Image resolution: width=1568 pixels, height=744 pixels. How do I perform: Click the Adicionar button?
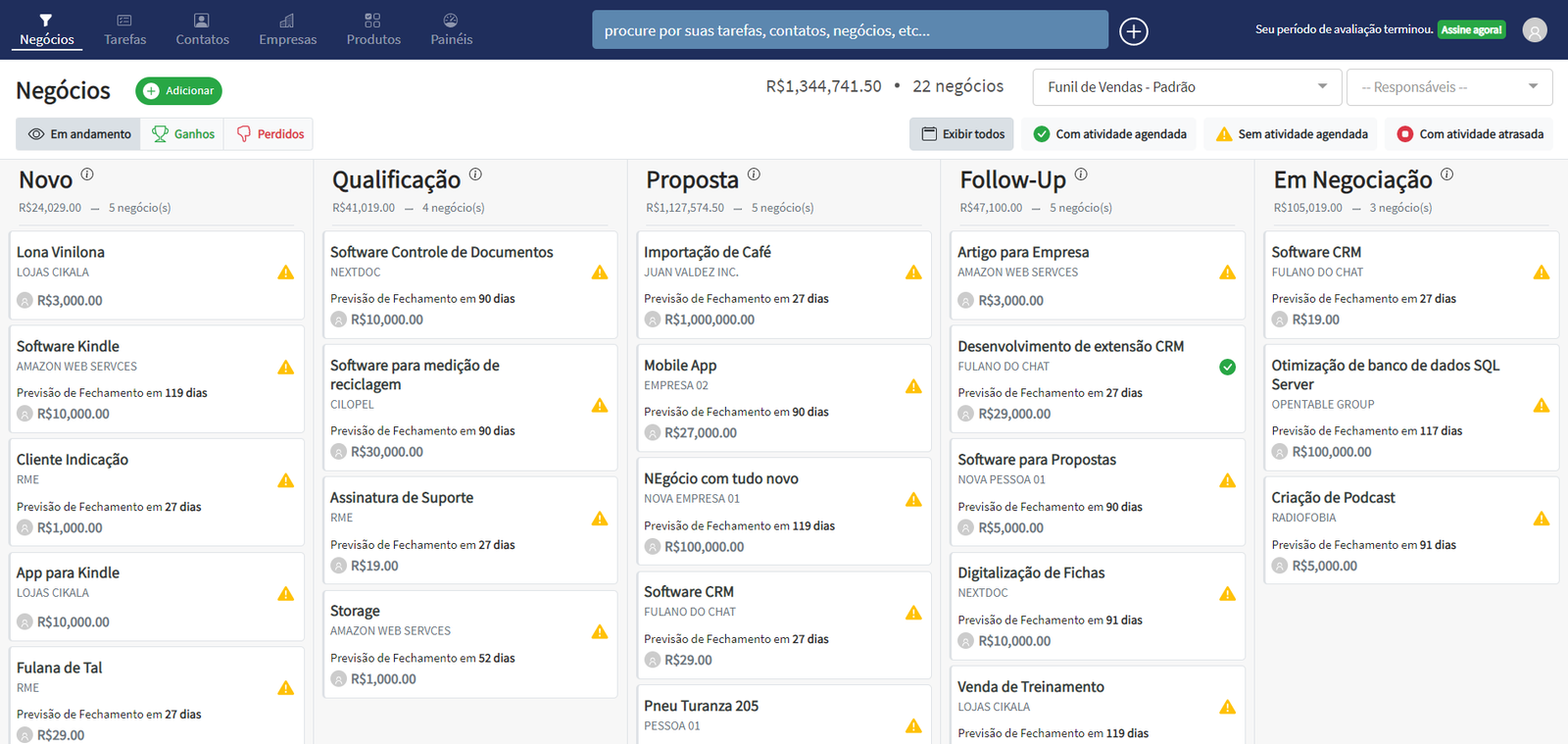pos(178,91)
